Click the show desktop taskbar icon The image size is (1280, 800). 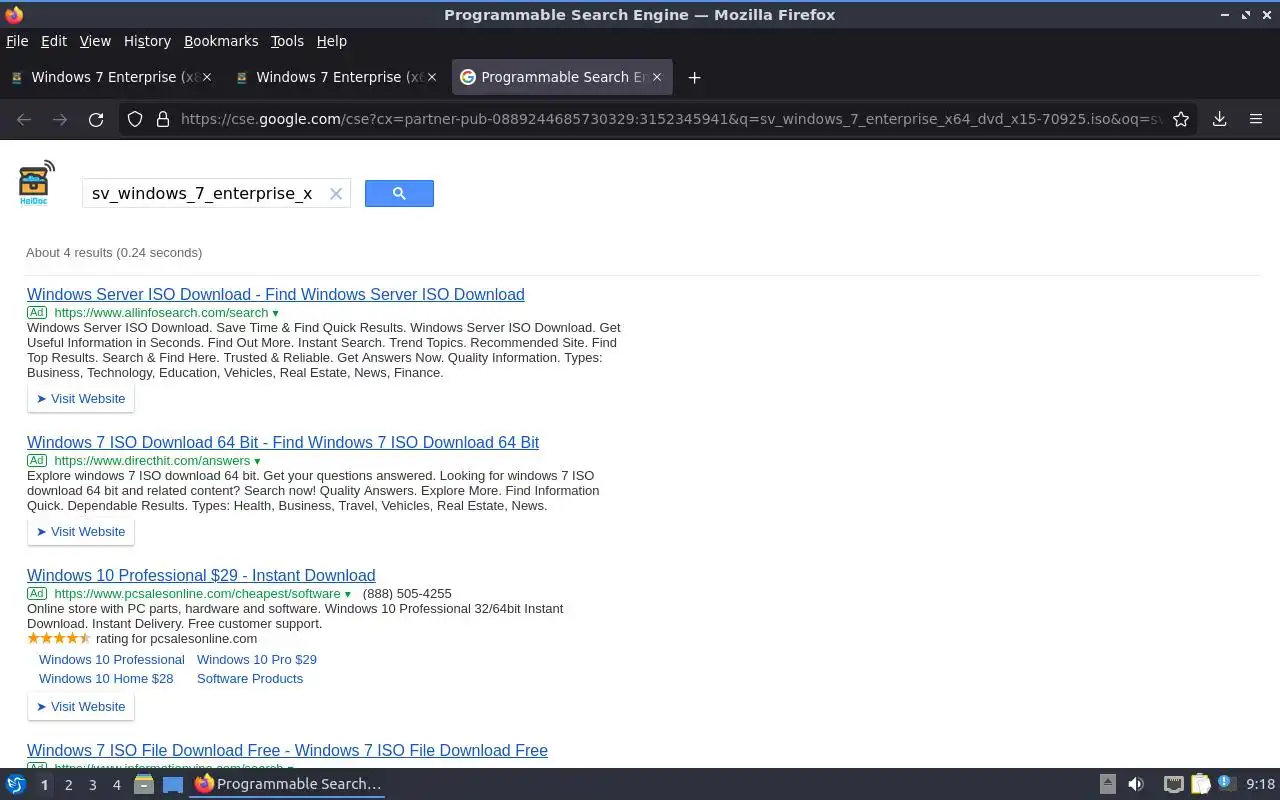(x=173, y=784)
